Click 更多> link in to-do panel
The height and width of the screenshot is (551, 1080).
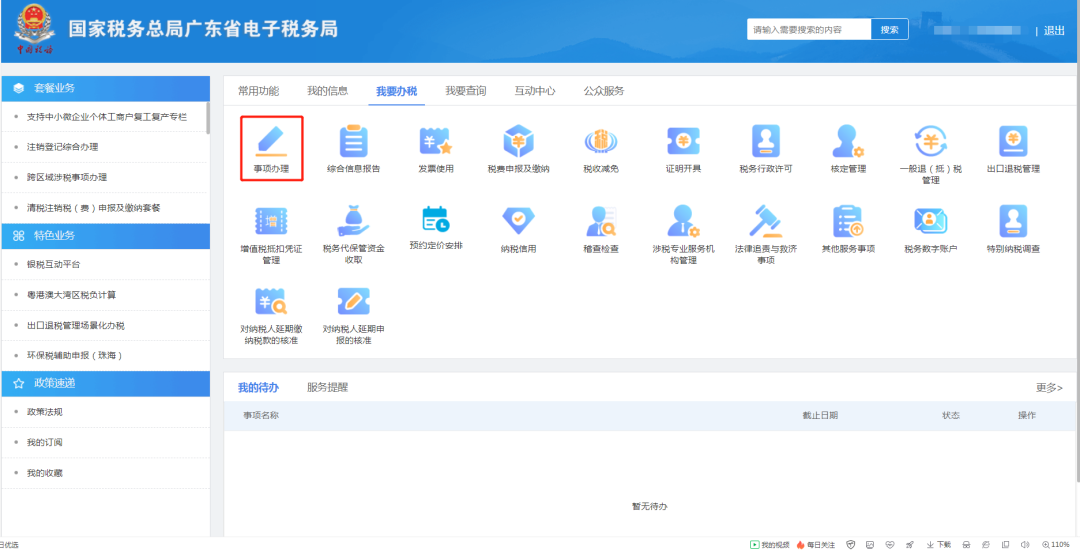pyautogui.click(x=1049, y=388)
